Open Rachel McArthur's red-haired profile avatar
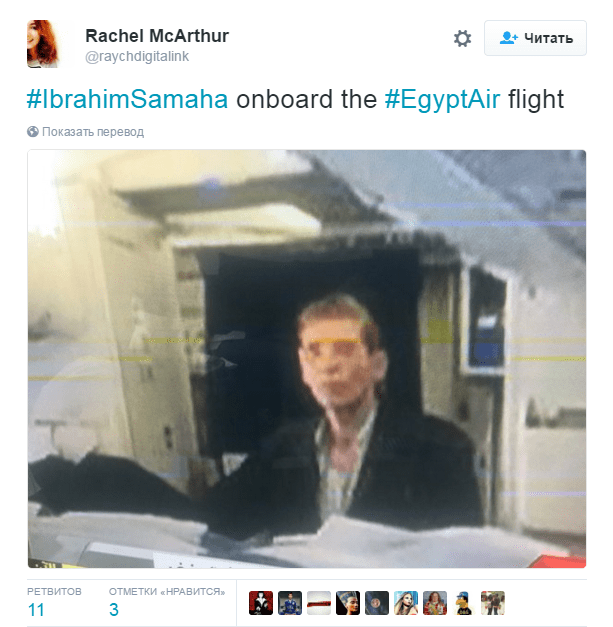Viewport: 613px width, 627px height. point(43,44)
